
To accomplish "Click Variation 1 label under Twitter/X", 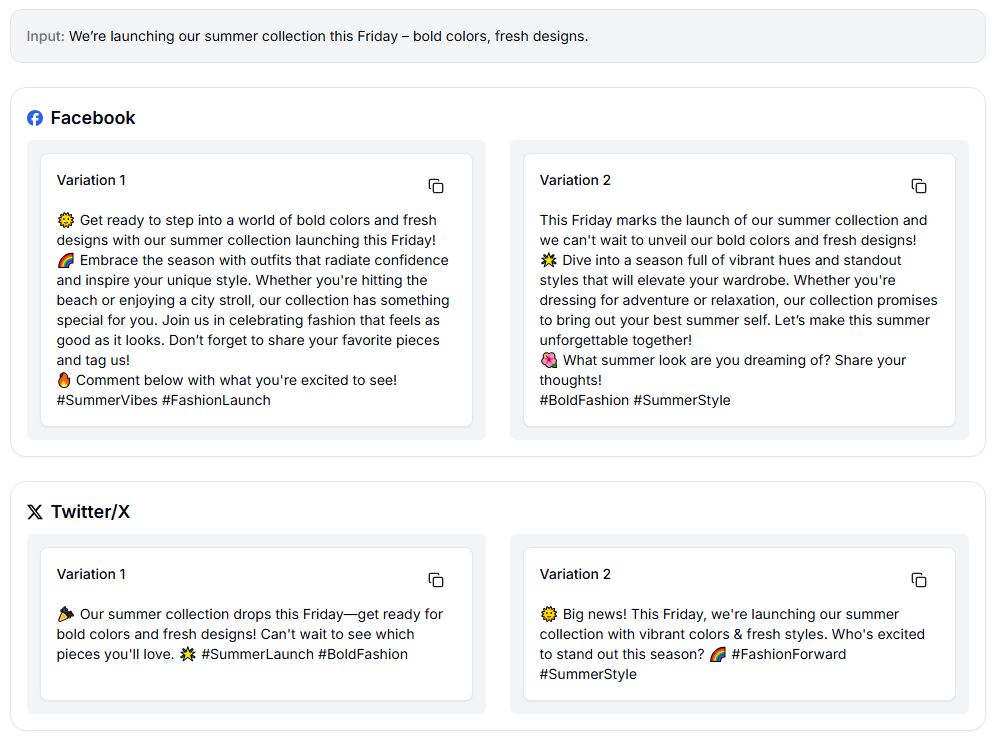I will [x=91, y=574].
